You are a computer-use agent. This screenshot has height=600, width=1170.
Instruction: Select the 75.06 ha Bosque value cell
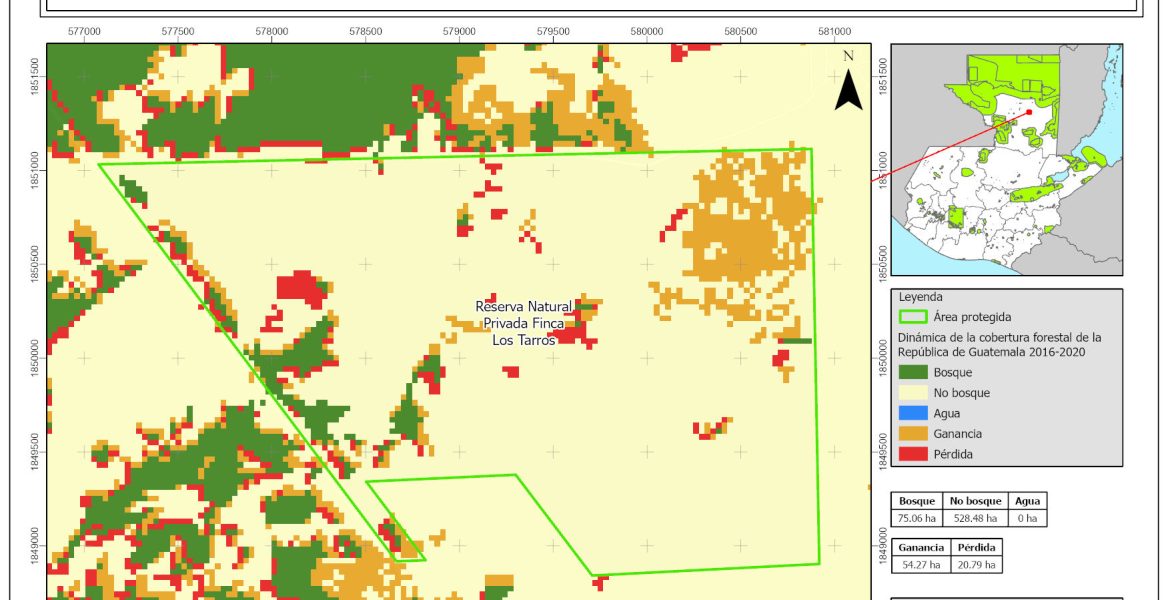(x=917, y=518)
